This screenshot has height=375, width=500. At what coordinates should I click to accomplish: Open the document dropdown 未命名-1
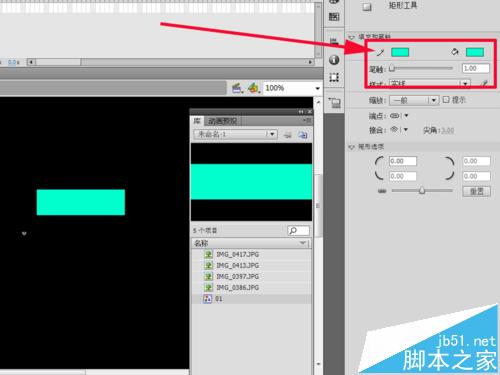(235, 134)
